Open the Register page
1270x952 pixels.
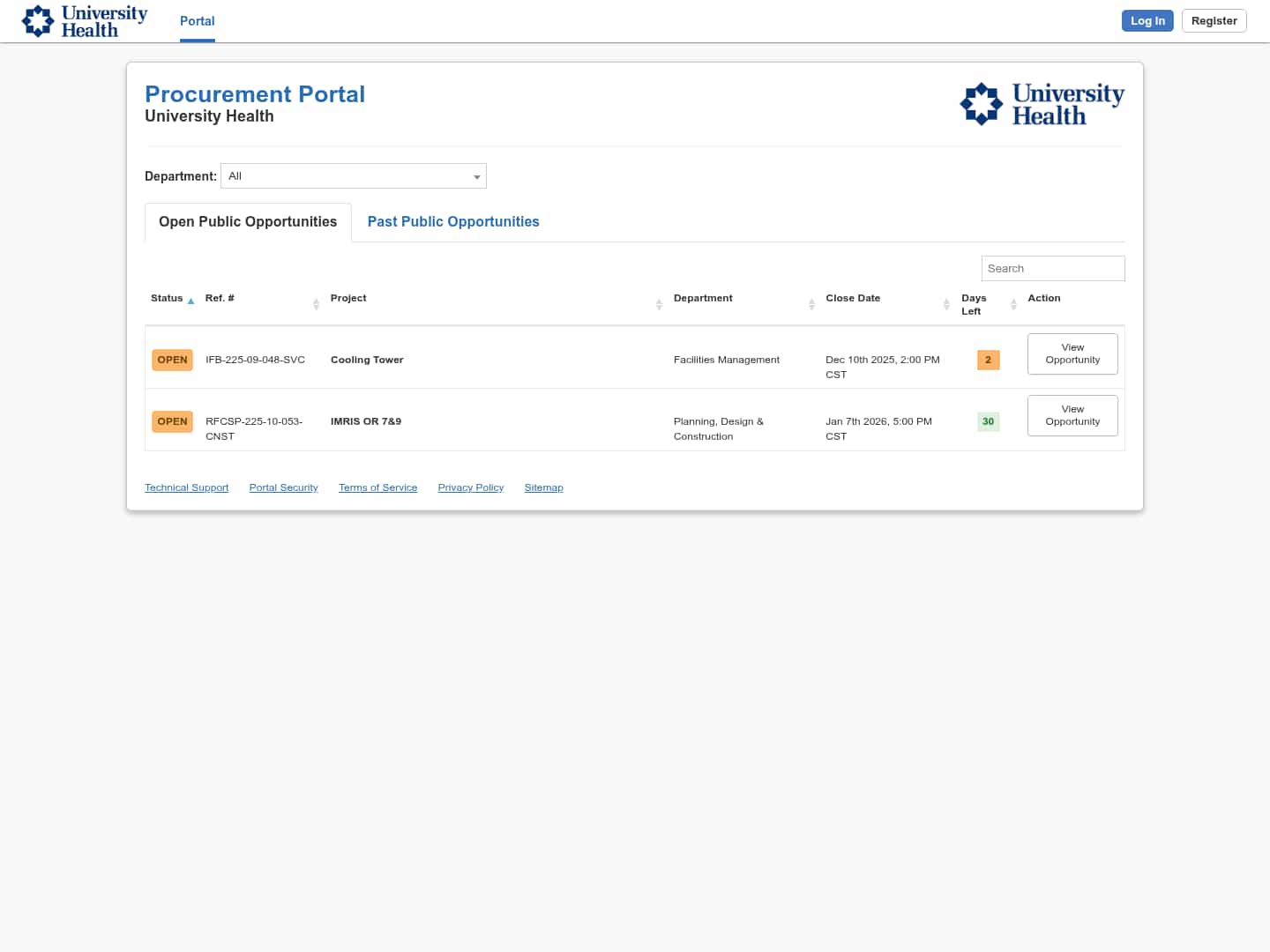tap(1214, 20)
